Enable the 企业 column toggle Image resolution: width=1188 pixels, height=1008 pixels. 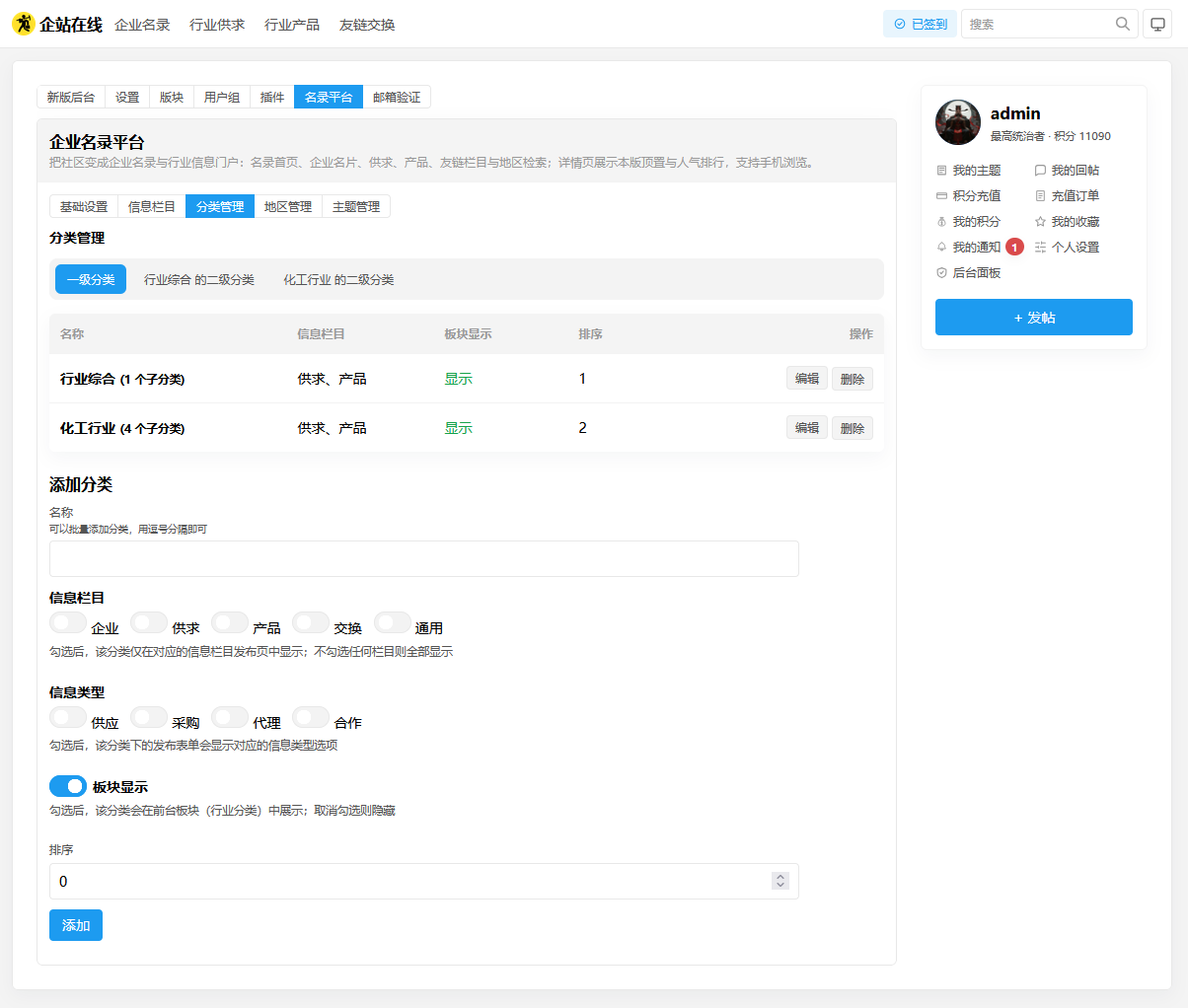point(68,622)
